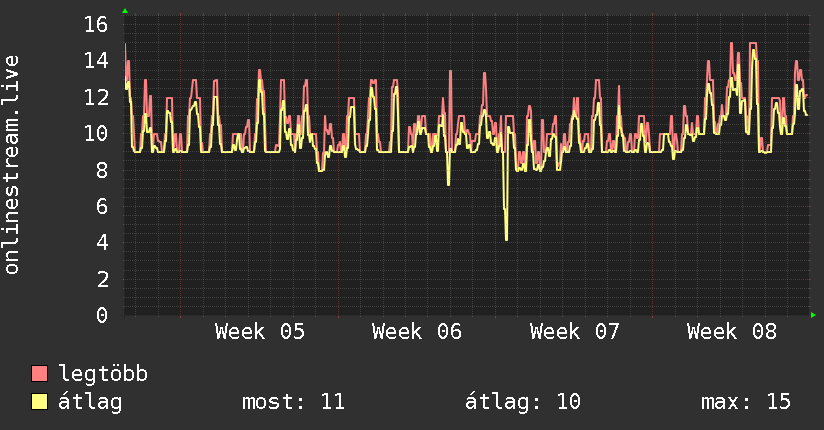Viewport: 824px width, 430px height.
Task: Click the y-axis label 0
Action: tap(102, 315)
